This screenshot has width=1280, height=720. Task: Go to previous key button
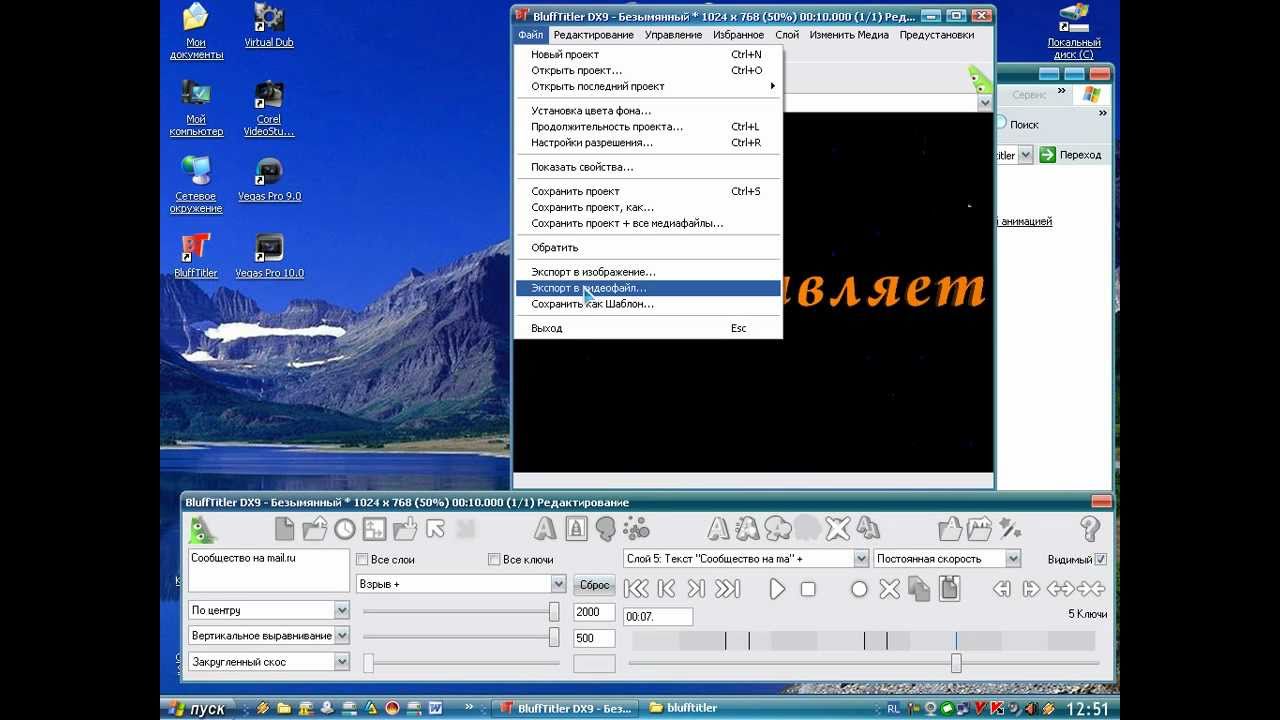pos(666,589)
